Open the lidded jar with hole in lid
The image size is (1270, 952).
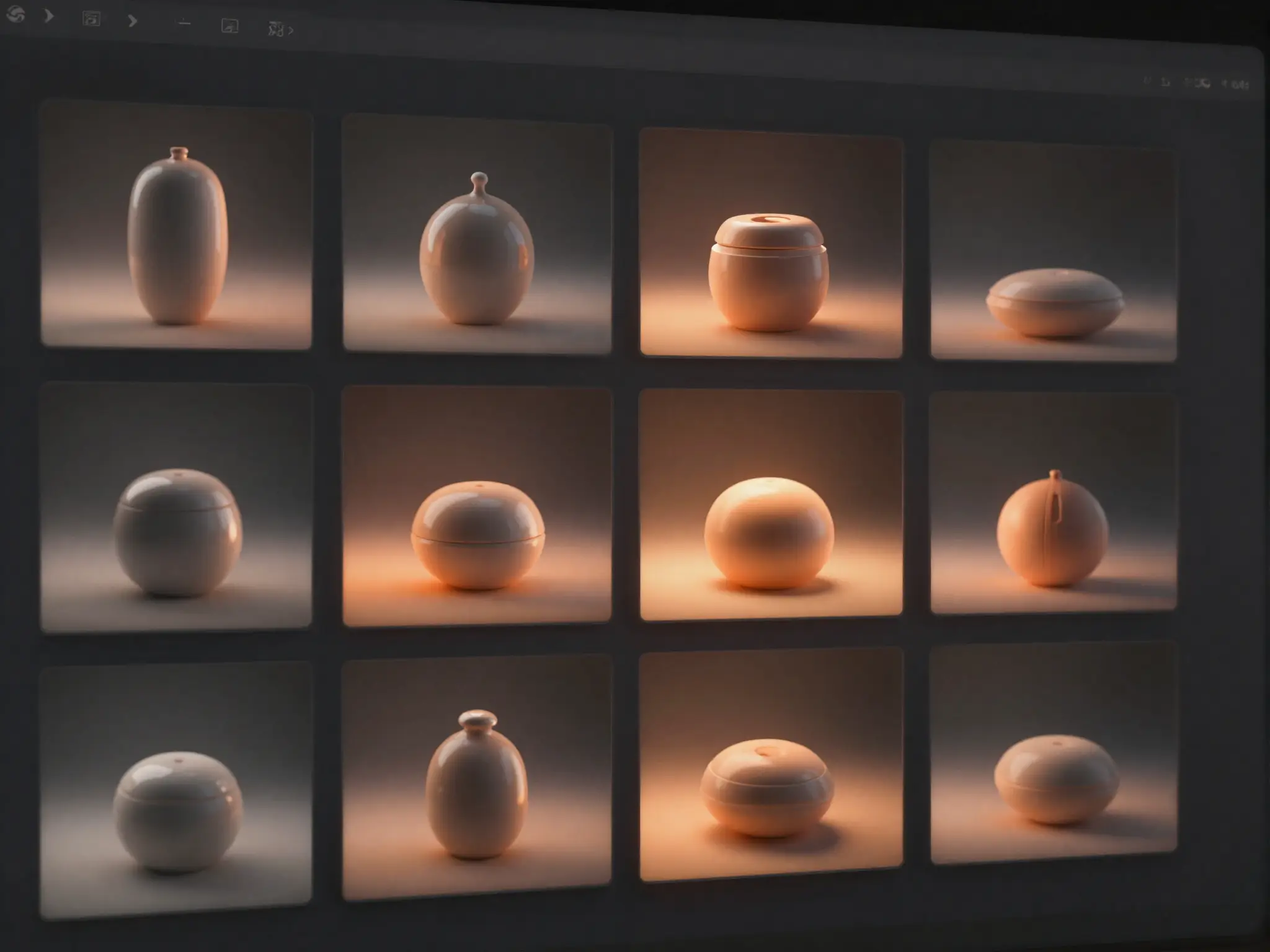pyautogui.click(x=771, y=243)
